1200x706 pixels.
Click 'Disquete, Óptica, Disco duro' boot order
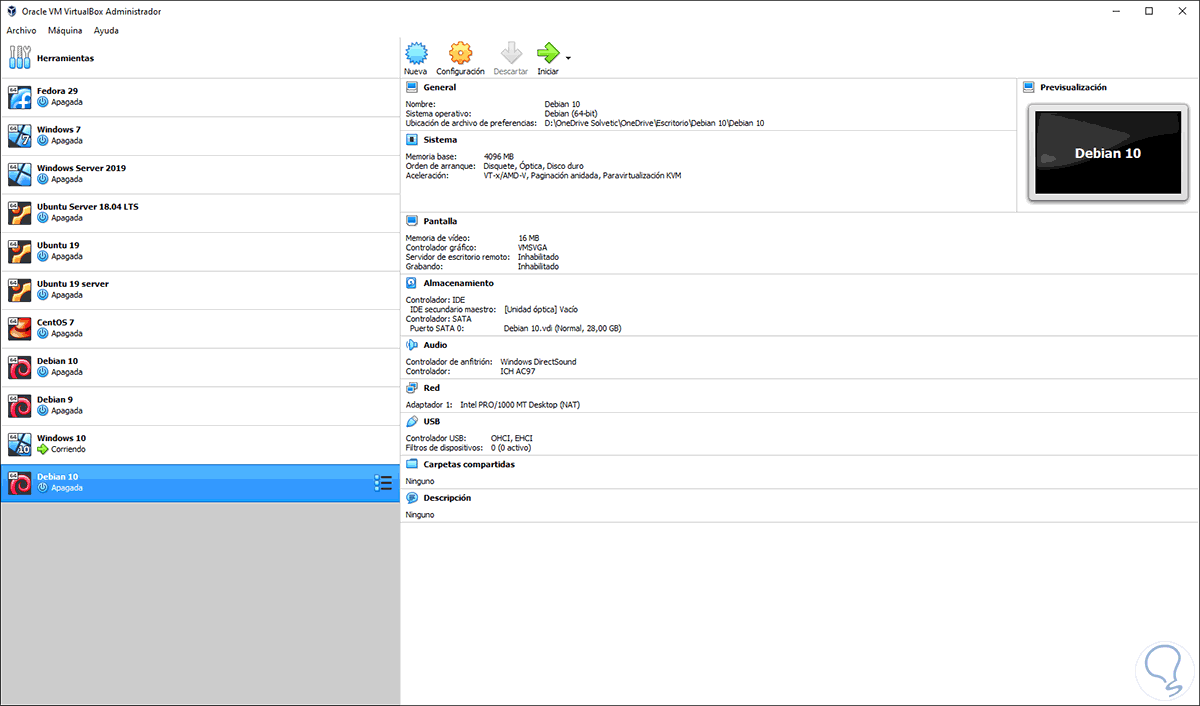(x=533, y=166)
